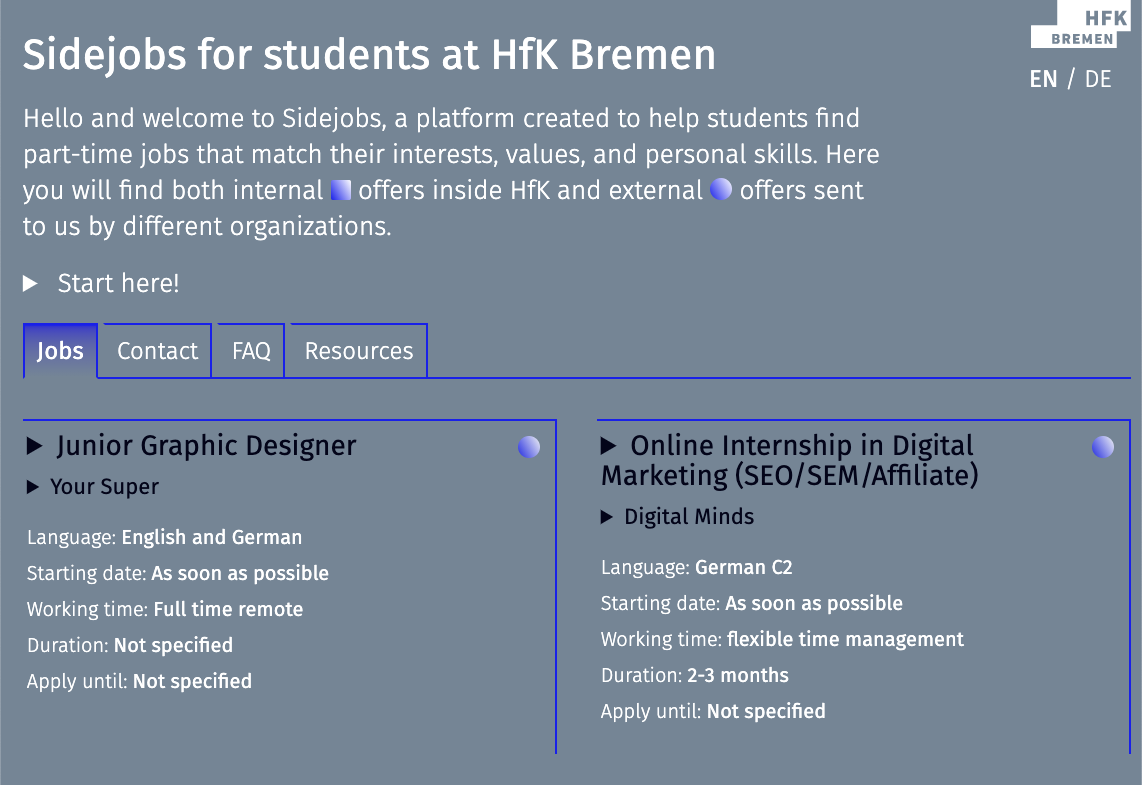This screenshot has height=785, width=1142.
Task: Click the Sidejobs for students page heading
Action: click(x=369, y=55)
